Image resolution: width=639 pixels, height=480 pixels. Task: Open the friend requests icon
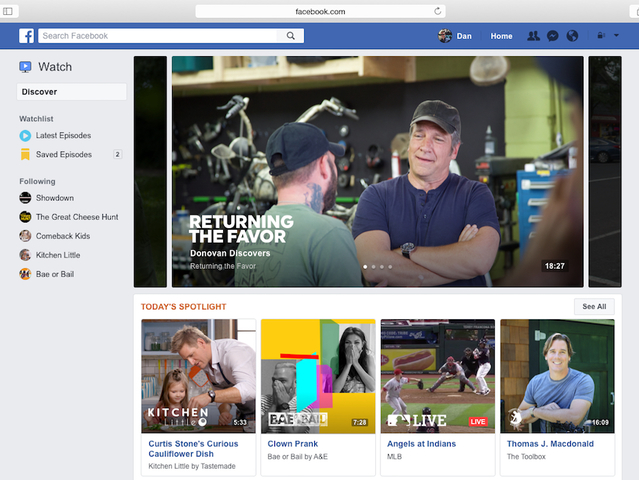pos(533,36)
